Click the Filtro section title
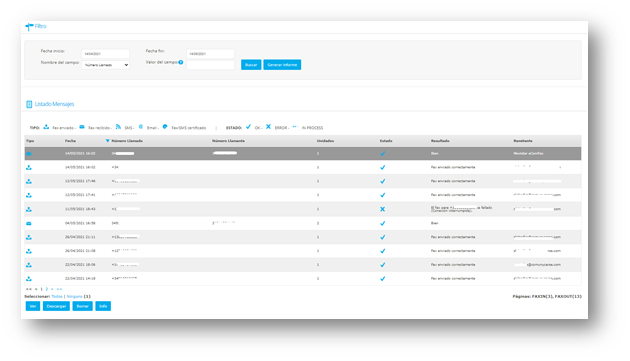The width and height of the screenshot is (630, 361). 41,26
